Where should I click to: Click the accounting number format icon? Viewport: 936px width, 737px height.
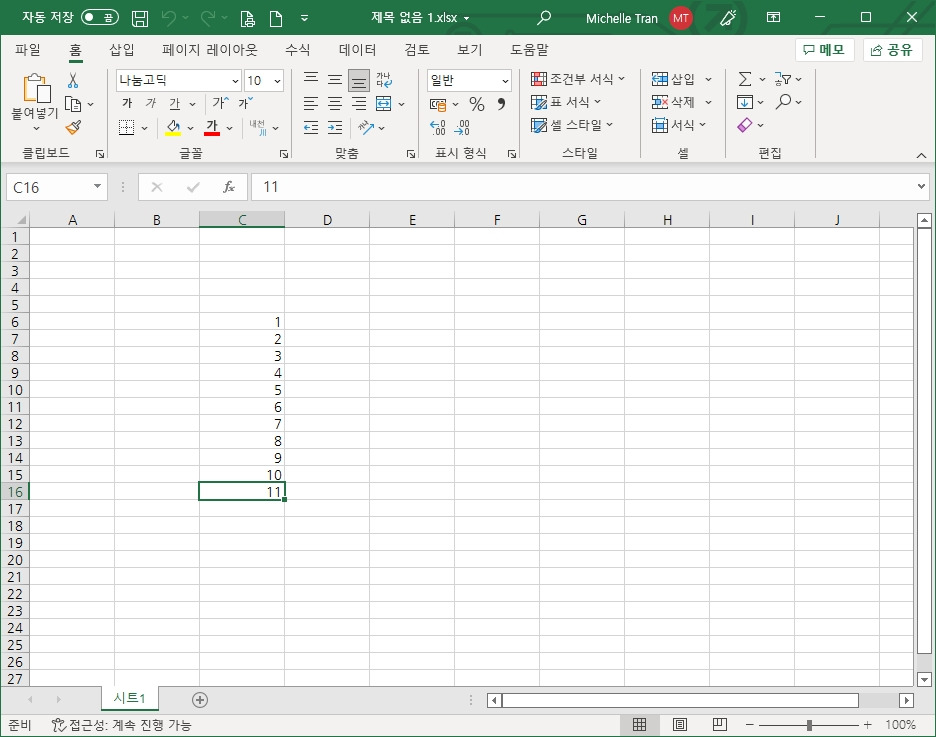438,104
